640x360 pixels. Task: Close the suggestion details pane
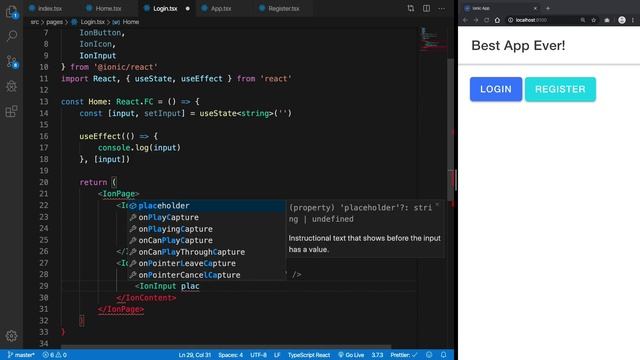click(x=438, y=204)
